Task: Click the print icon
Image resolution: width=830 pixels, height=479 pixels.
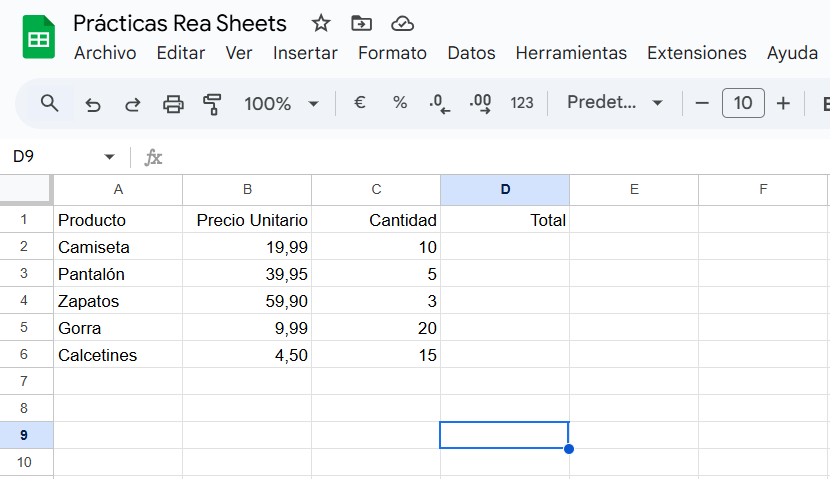Action: pos(173,103)
